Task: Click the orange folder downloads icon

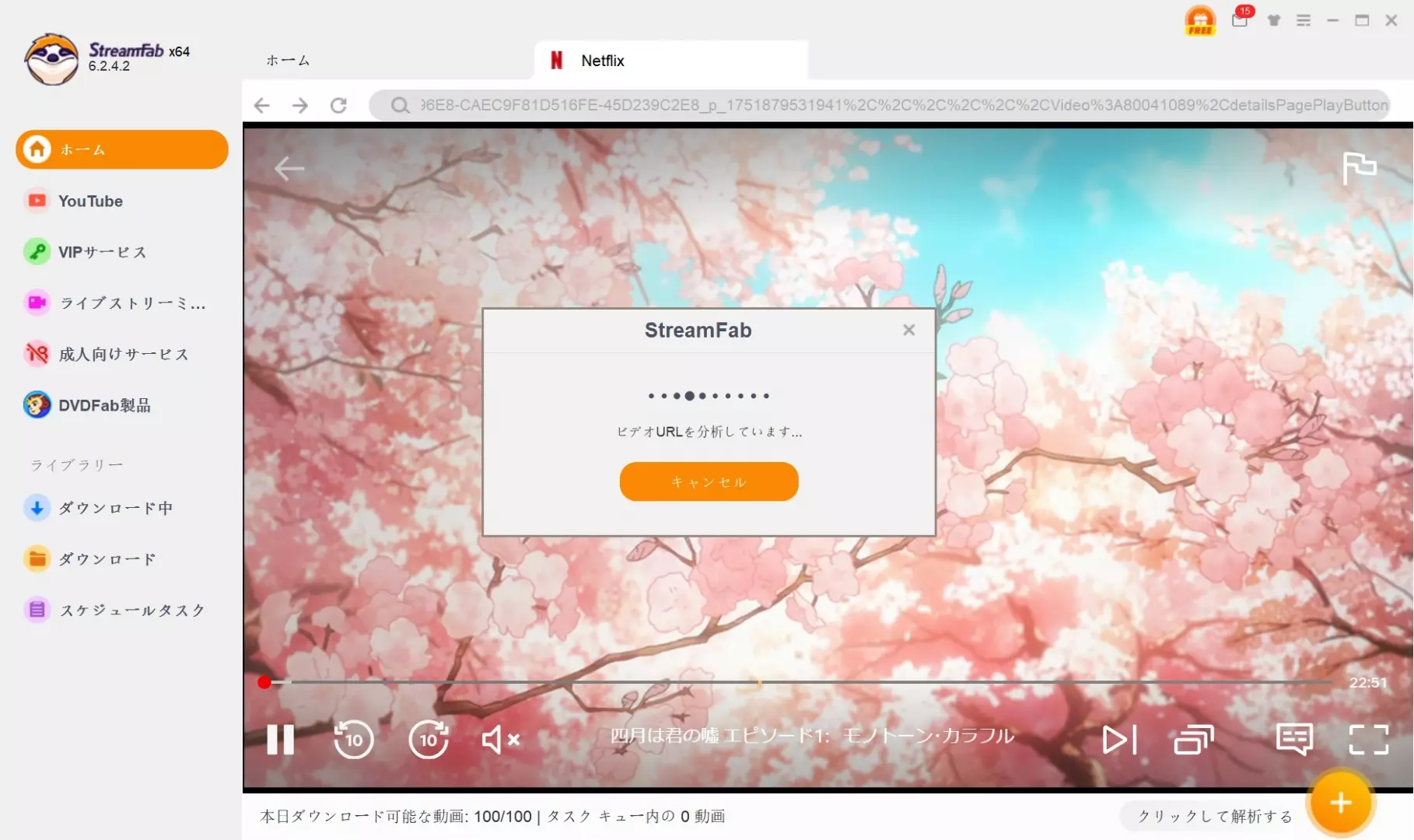Action: (x=37, y=558)
